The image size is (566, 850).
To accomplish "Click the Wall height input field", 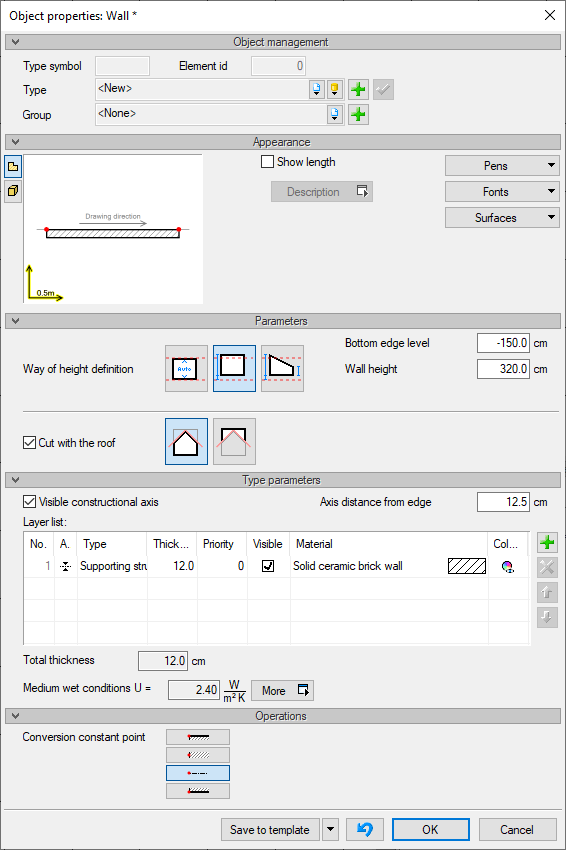I will 503,369.
